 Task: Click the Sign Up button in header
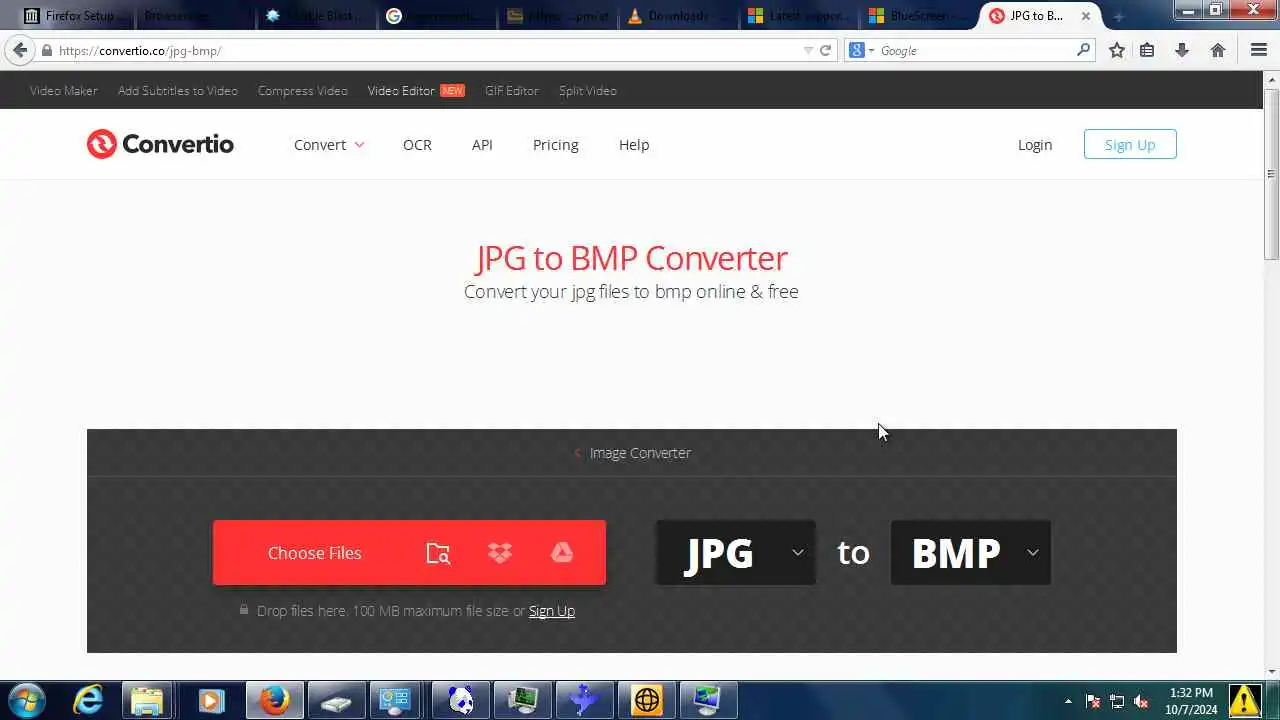1130,145
